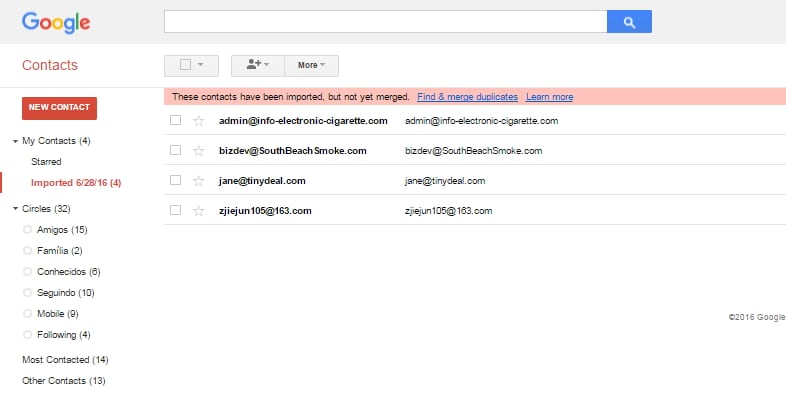
Task: Check the jane@tinydeal.com row checkbox
Action: pos(175,180)
